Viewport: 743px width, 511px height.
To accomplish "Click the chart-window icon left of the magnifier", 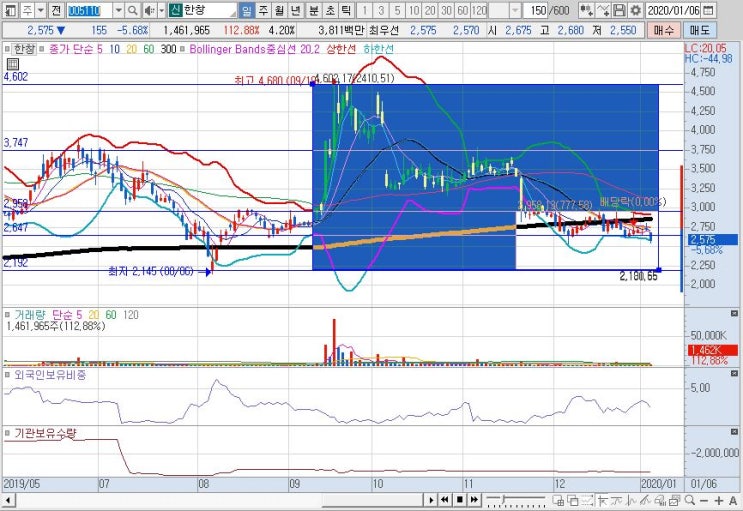I will click(674, 500).
